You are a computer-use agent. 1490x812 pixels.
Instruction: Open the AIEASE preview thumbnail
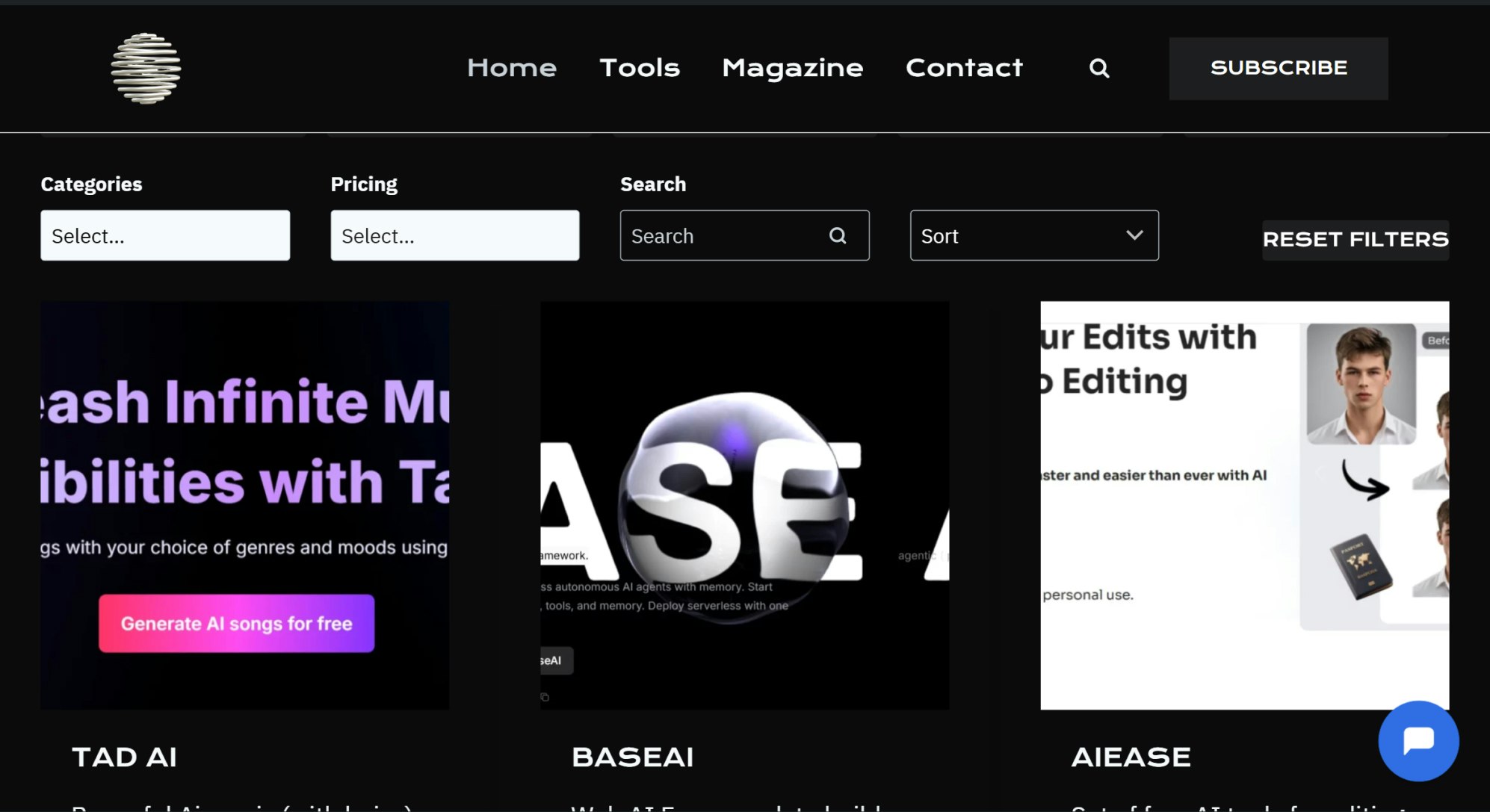[x=1244, y=505]
